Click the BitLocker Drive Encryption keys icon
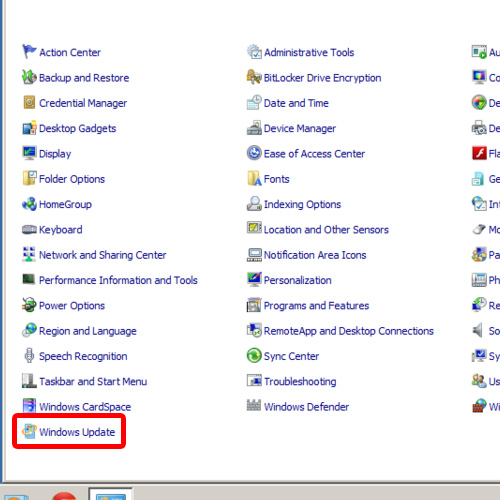The height and width of the screenshot is (500, 500). tap(254, 77)
